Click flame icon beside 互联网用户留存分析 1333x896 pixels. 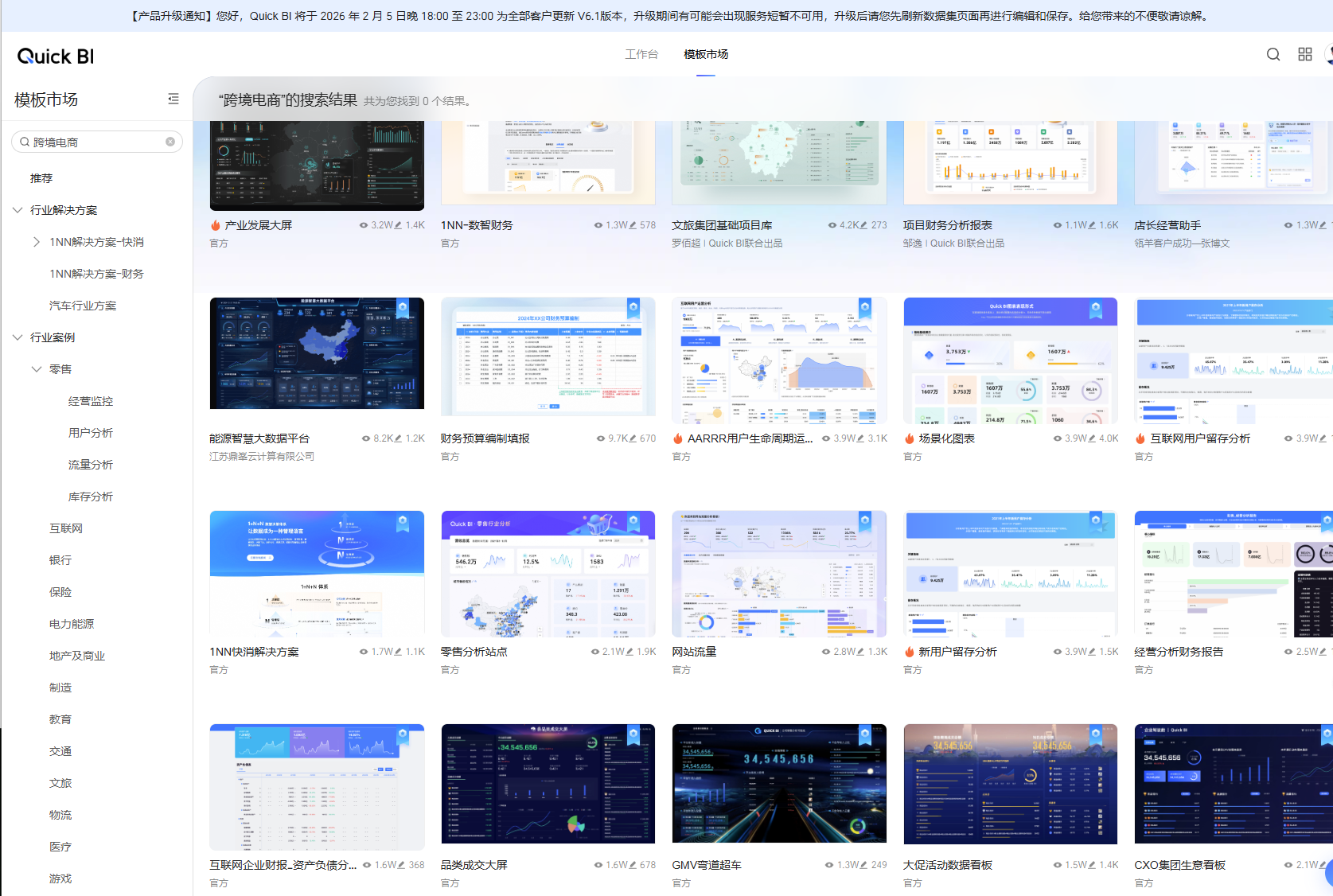click(x=1140, y=438)
